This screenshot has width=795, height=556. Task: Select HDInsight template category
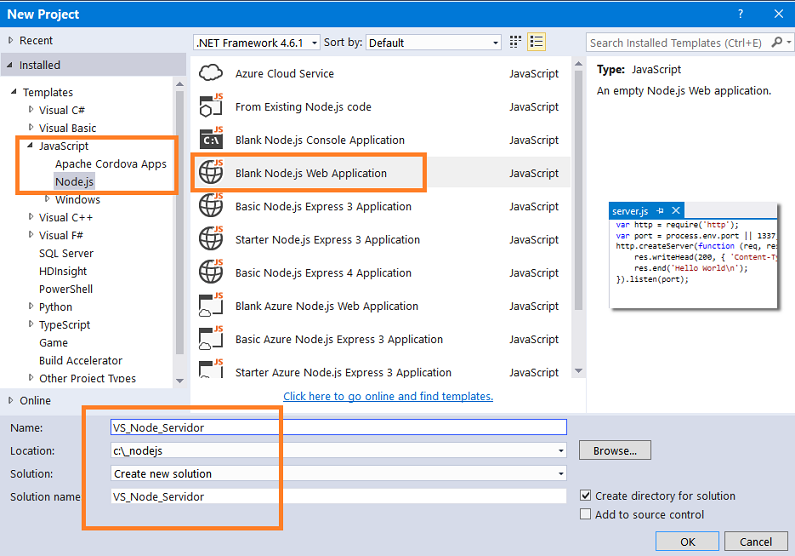pos(63,271)
